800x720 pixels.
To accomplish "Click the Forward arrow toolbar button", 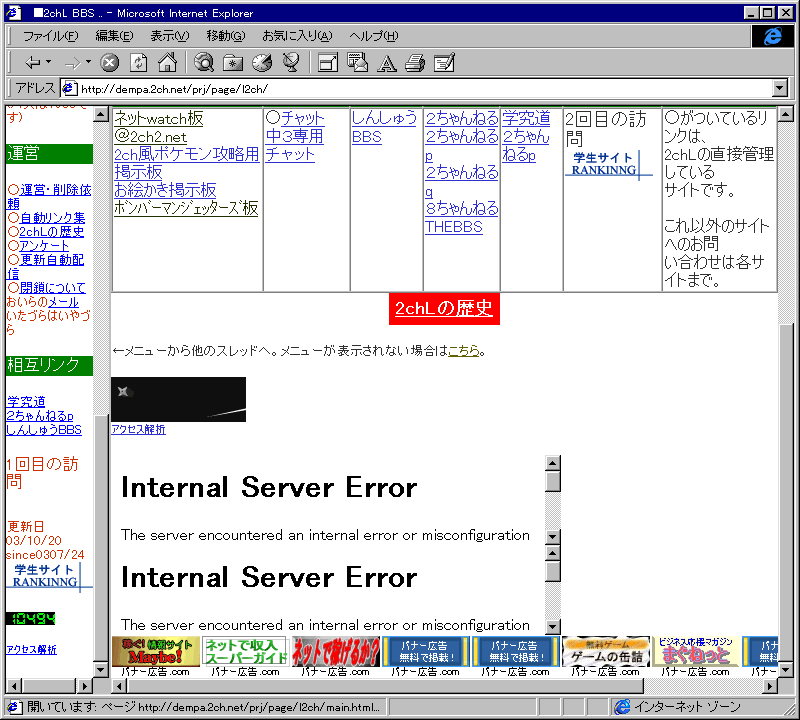I will 72,63.
